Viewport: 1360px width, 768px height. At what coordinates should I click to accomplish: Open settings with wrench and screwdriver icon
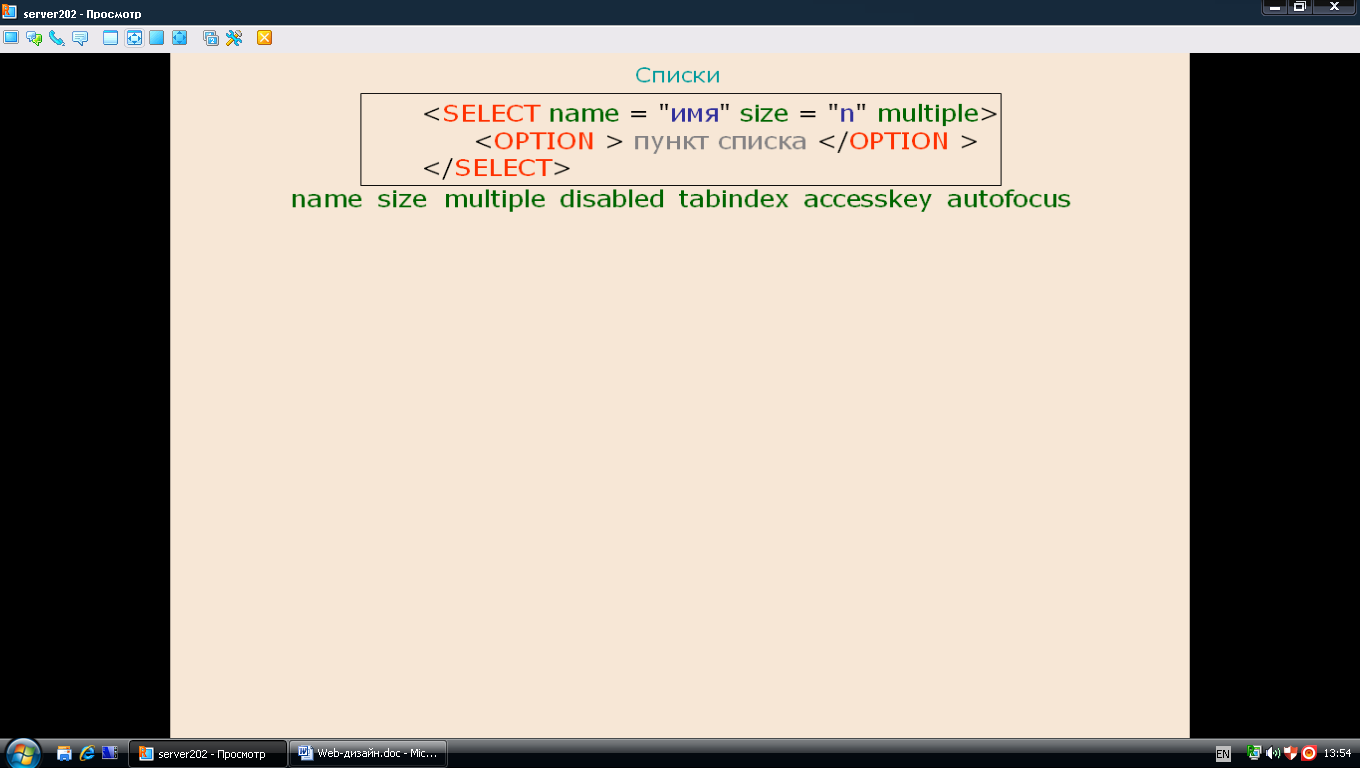pos(234,38)
